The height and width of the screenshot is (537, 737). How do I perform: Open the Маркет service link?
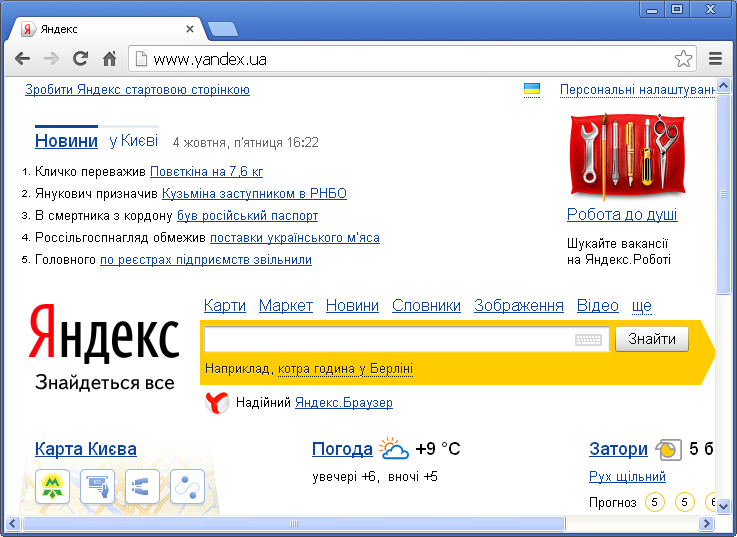[x=286, y=306]
